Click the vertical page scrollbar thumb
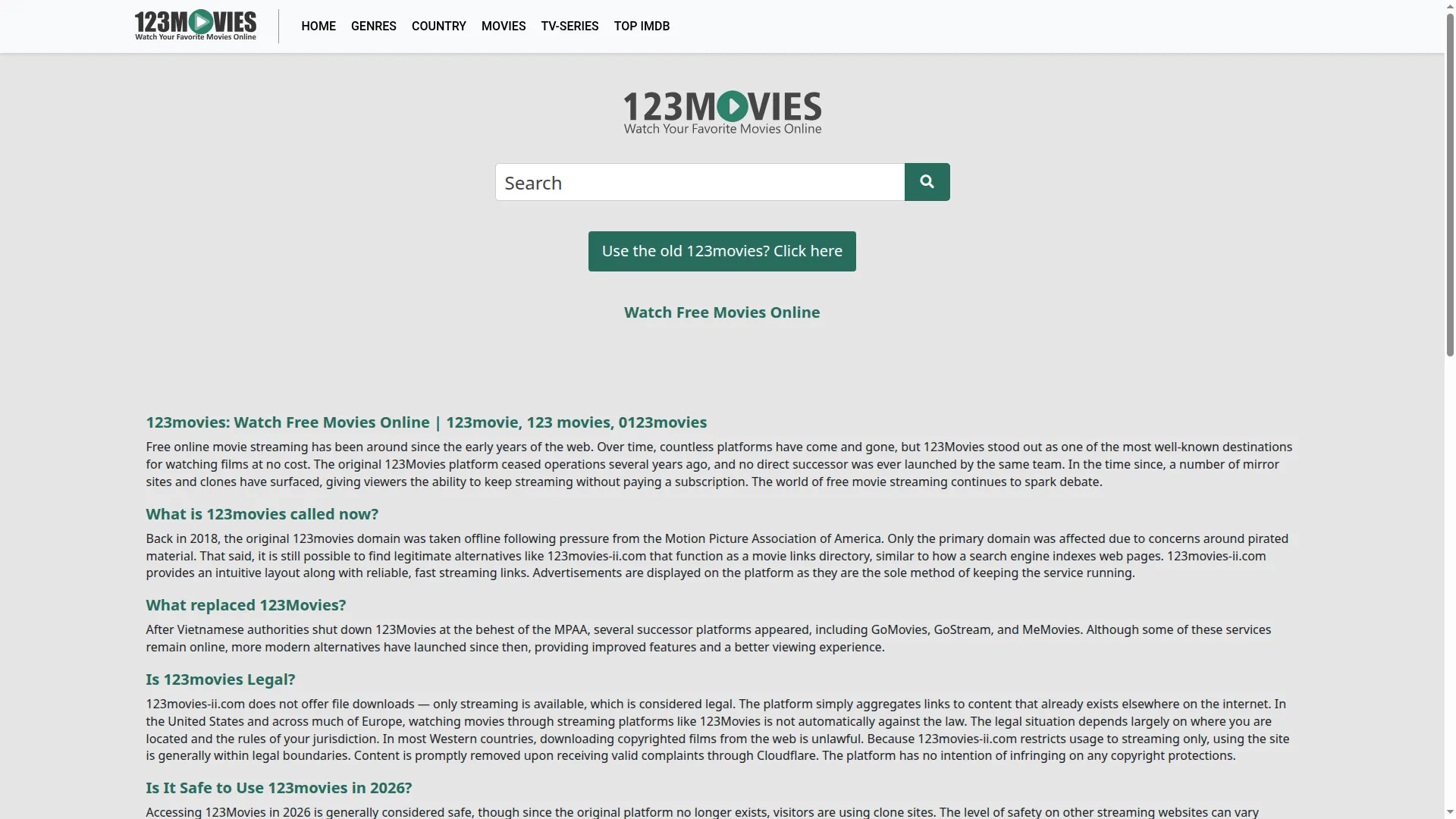1456x819 pixels. point(1450,186)
